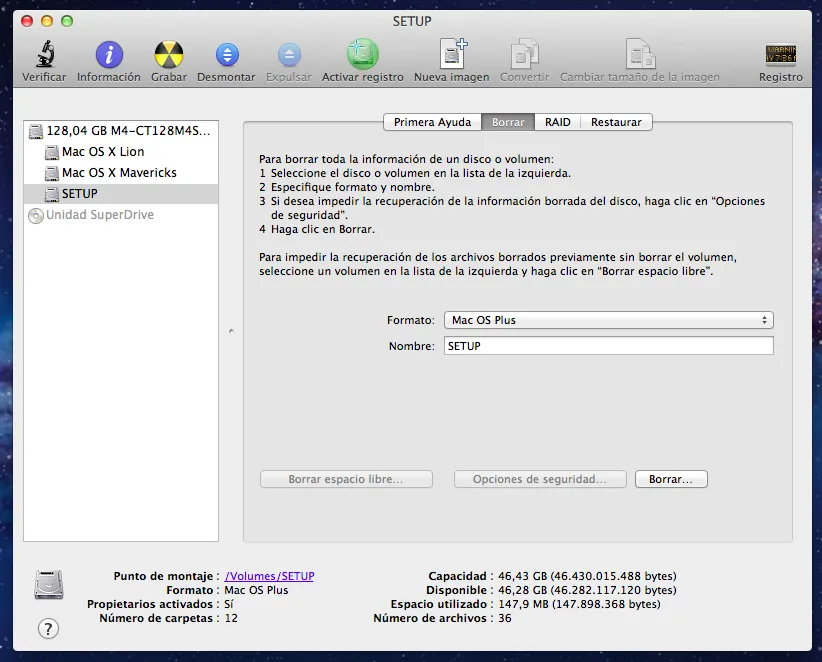Select the Mac OS X Lion volume
Viewport: 822px width, 662px height.
(121, 152)
